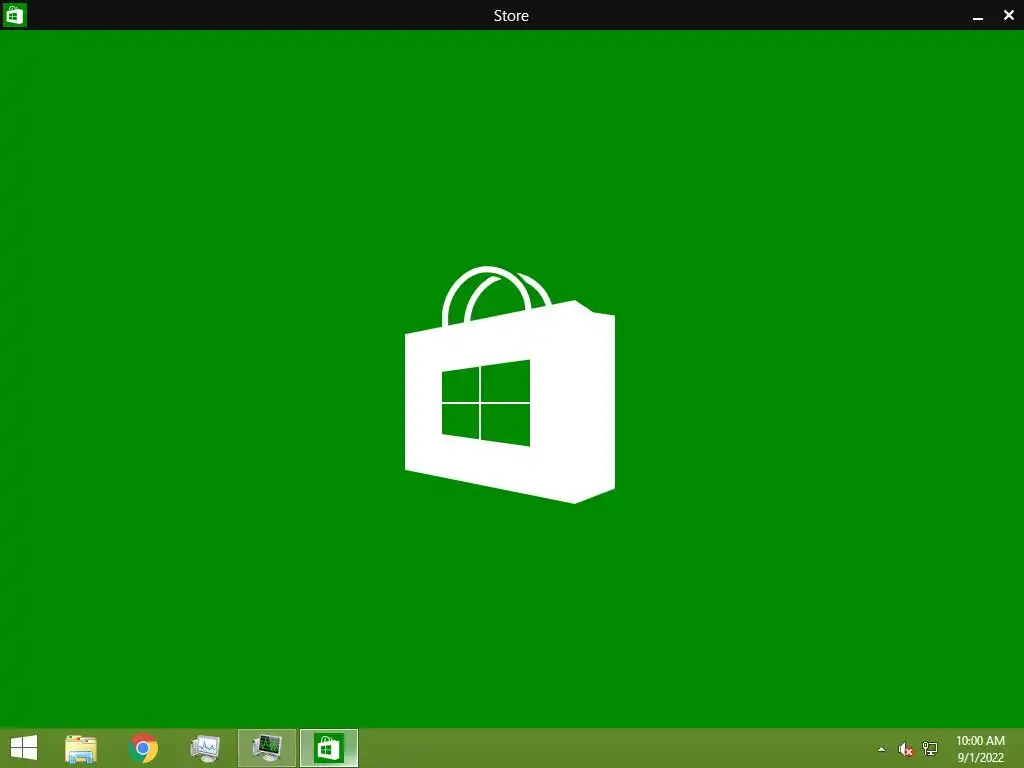Open the Windows Start button

click(24, 748)
